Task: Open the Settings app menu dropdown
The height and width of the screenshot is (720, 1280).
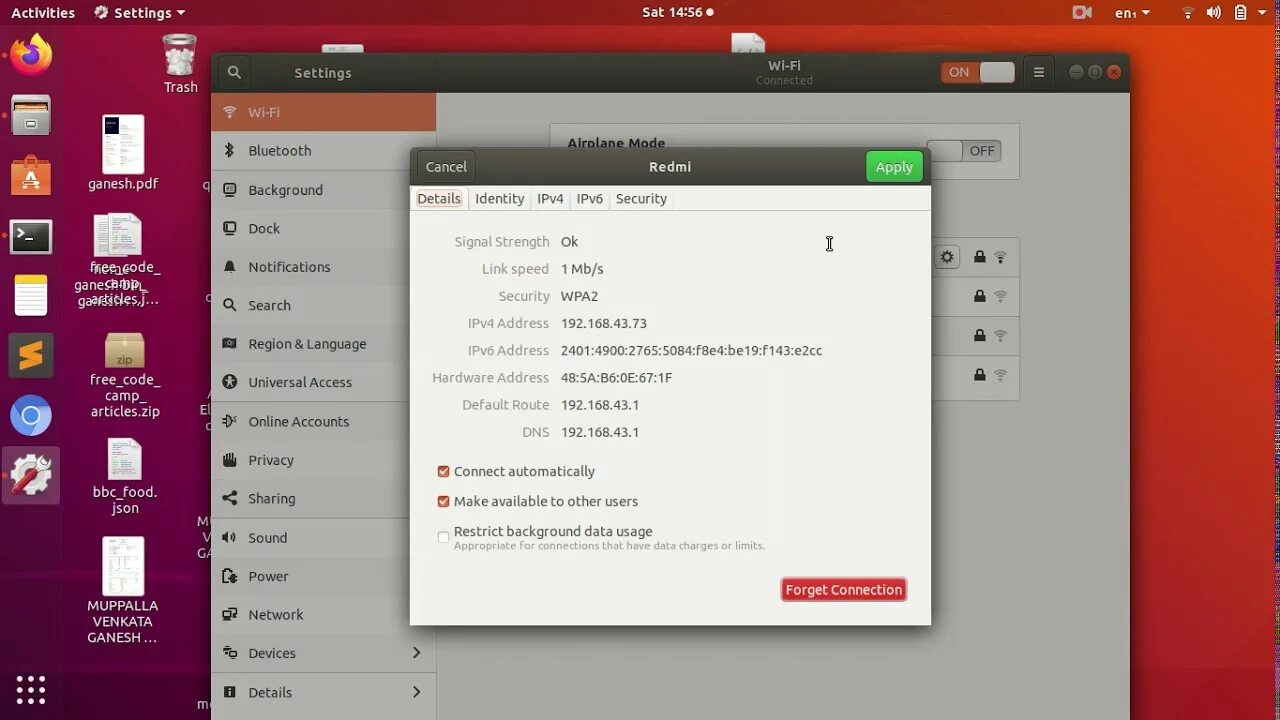Action: [x=139, y=13]
